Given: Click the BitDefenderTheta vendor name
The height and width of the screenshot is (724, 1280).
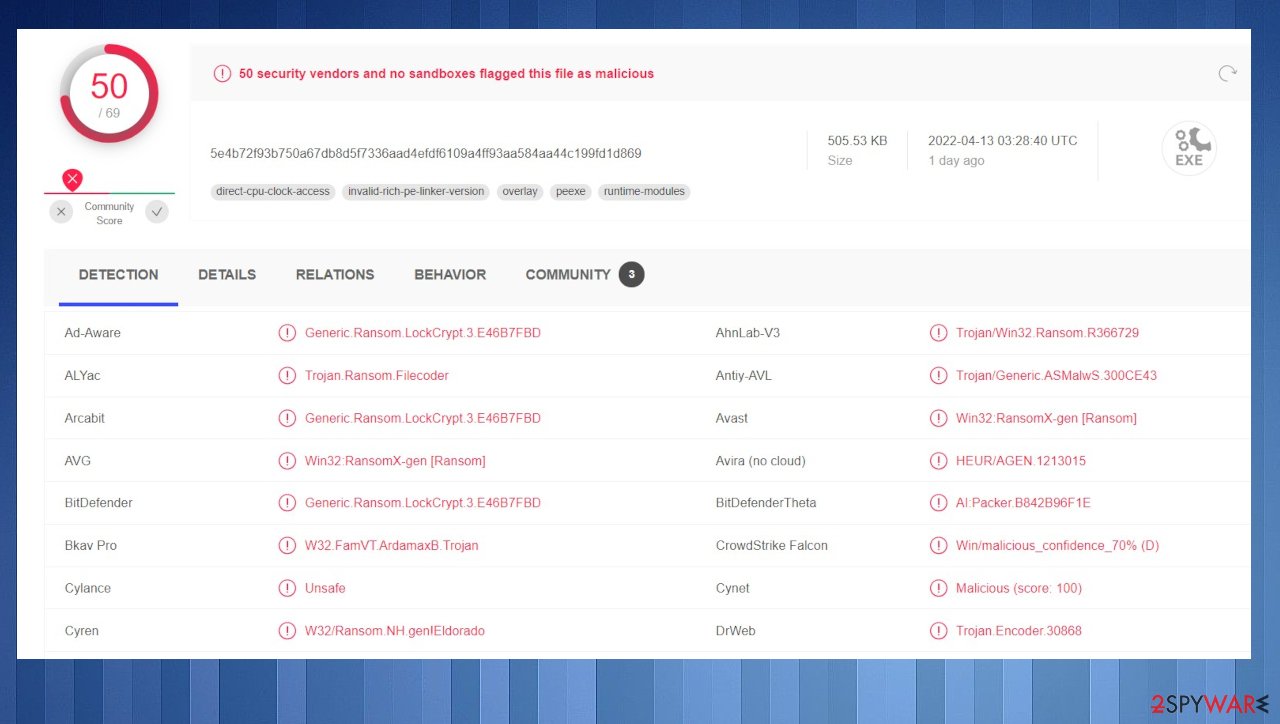Looking at the screenshot, I should coord(766,503).
